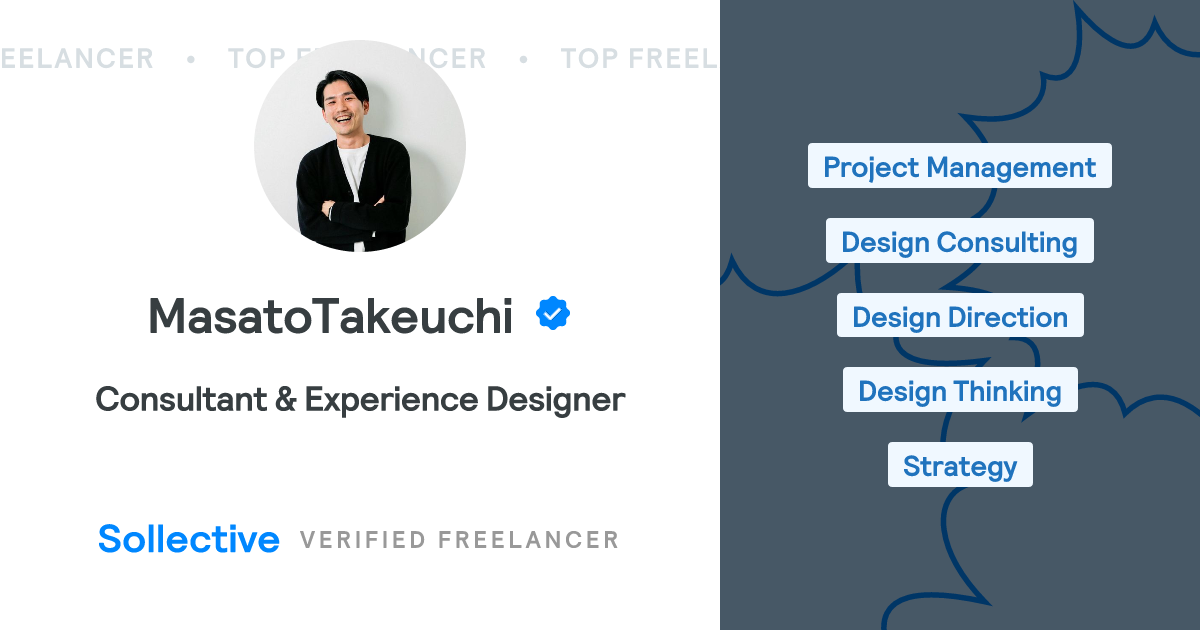Click the cut-off EELANCER text at top left
This screenshot has width=1200, height=630.
(77, 59)
